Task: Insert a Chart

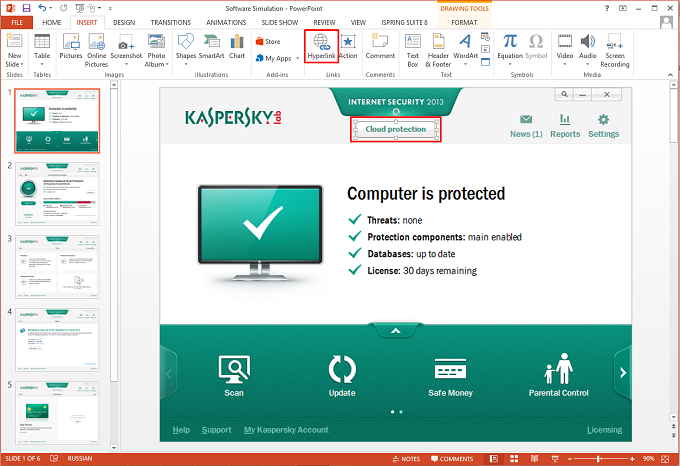Action: coord(237,46)
